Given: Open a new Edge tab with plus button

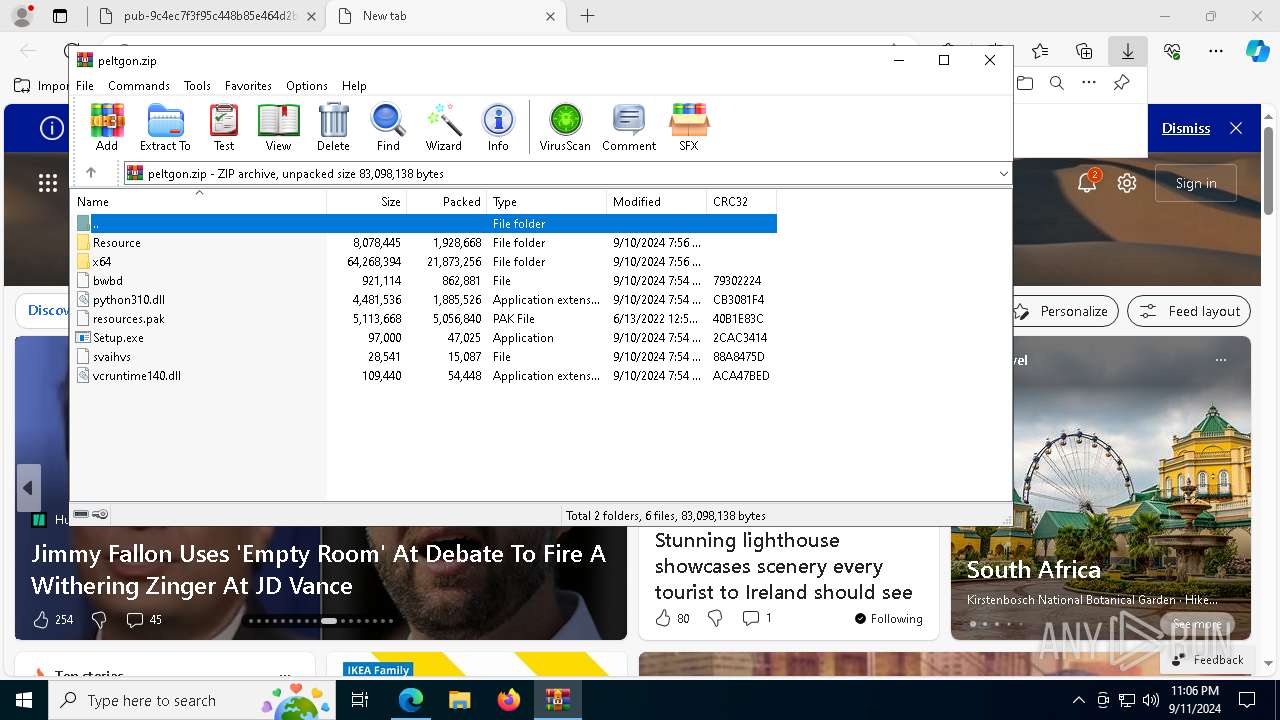Looking at the screenshot, I should (588, 16).
